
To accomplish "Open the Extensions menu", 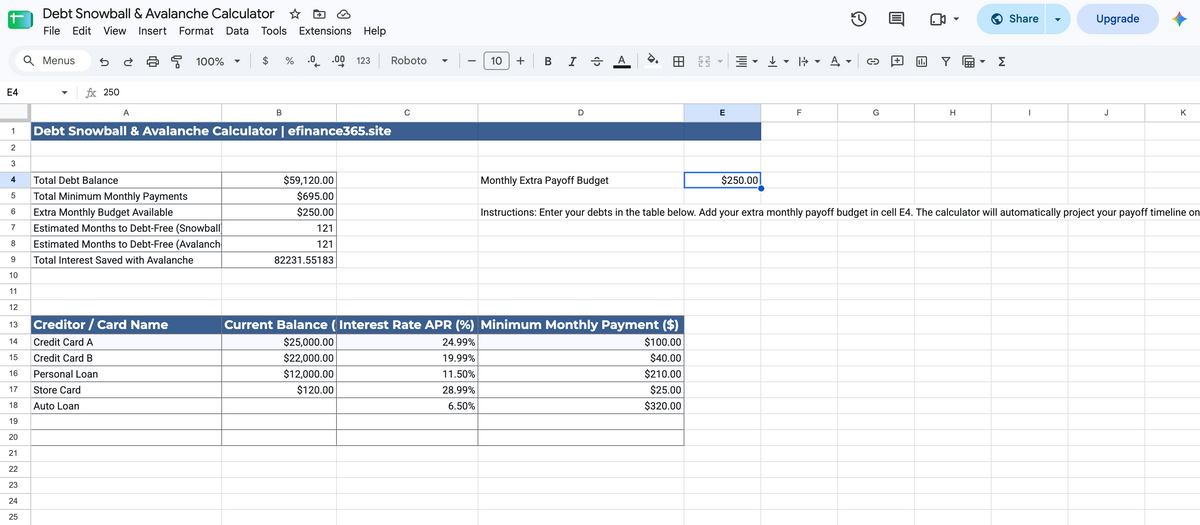I will pyautogui.click(x=325, y=31).
